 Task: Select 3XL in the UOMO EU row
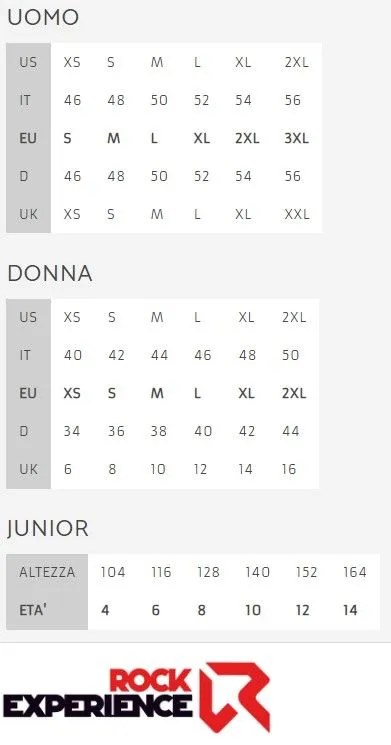[x=296, y=138]
